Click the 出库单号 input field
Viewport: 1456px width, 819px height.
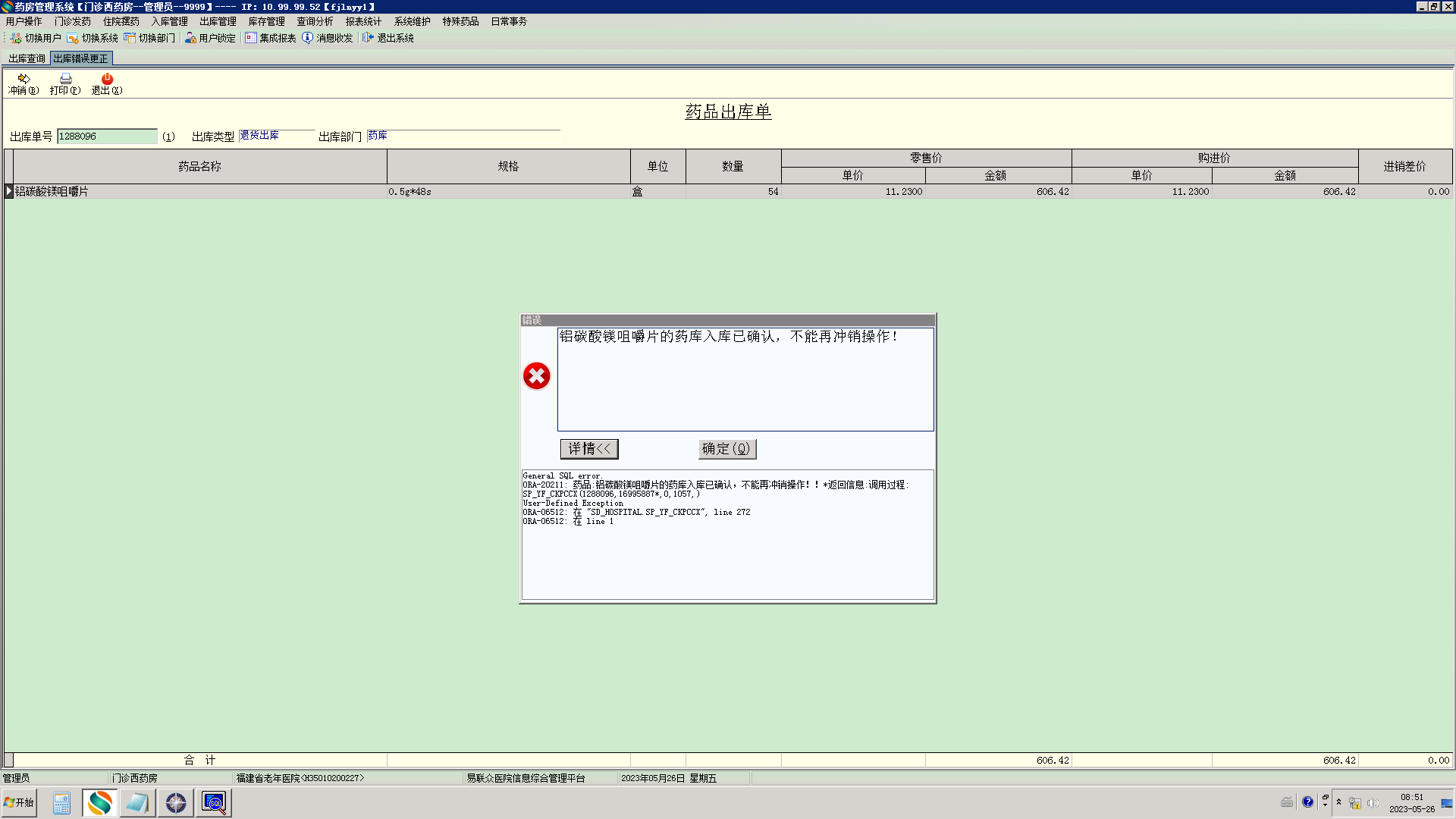point(106,136)
